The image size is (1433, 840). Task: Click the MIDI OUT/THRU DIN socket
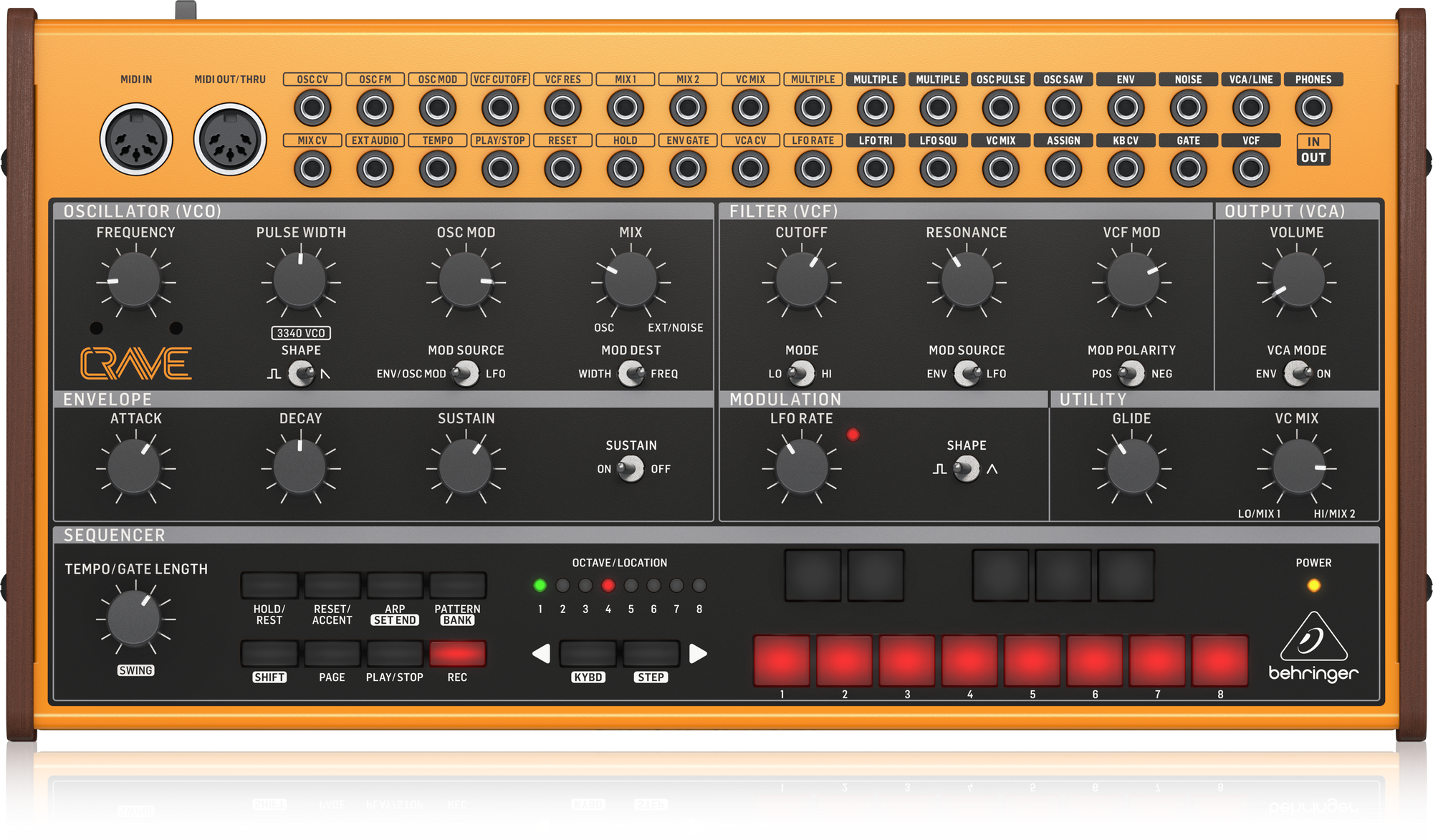click(230, 140)
